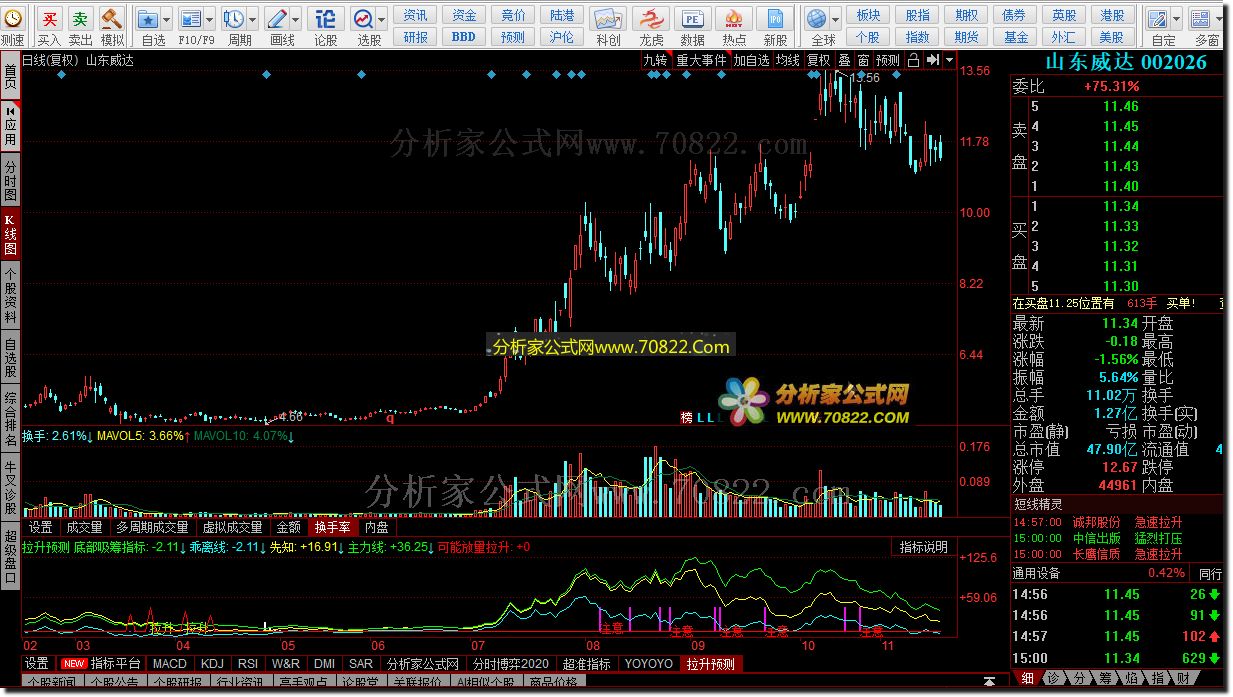Image resolution: width=1233 pixels, height=697 pixels.
Task: Open the 测速 speed test clock icon
Action: [x=12, y=19]
